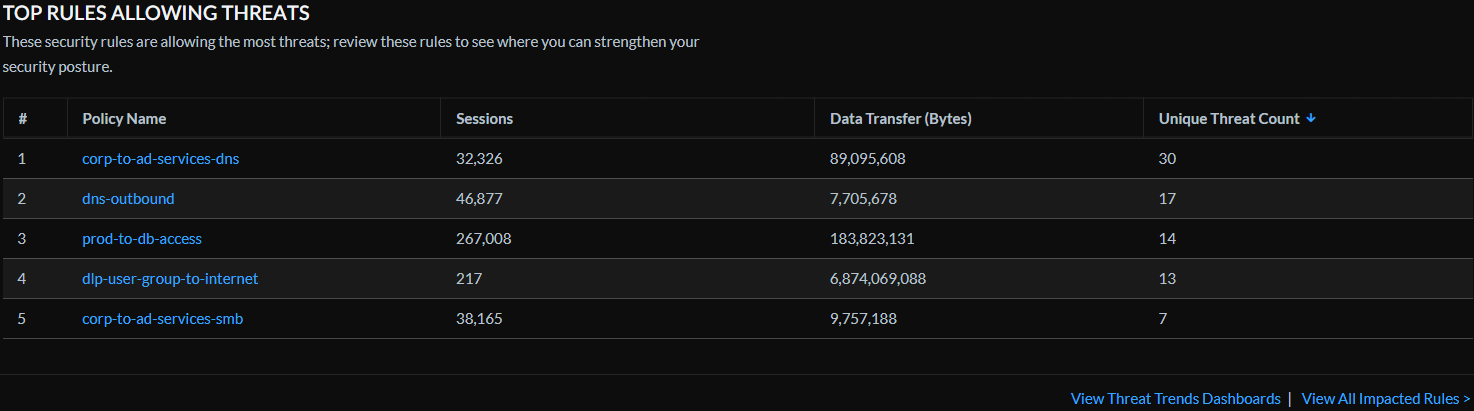This screenshot has width=1474, height=411.
Task: Open the corp-to-ad-services-dns policy link
Action: click(160, 158)
